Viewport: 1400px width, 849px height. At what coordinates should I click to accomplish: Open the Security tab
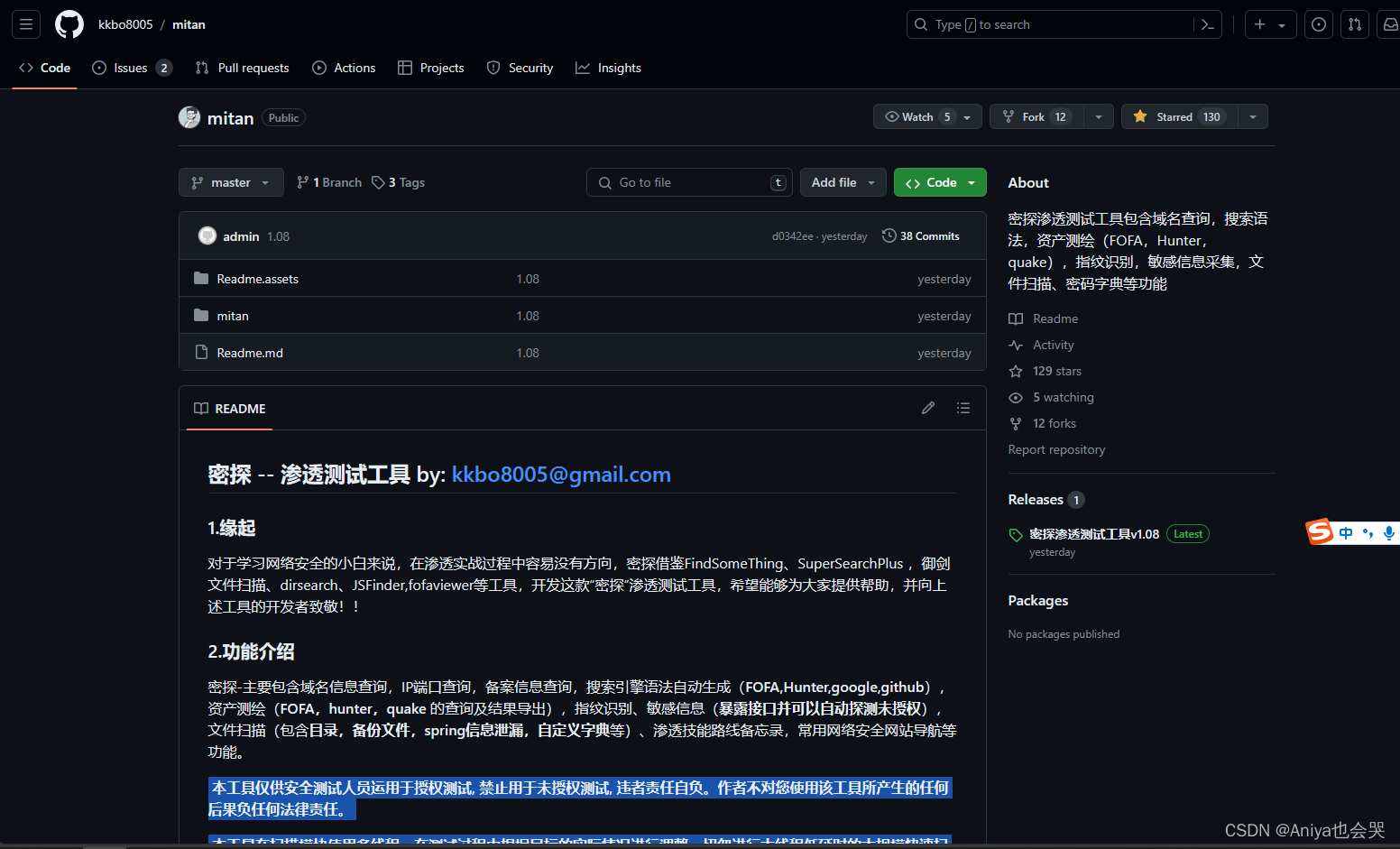click(520, 68)
